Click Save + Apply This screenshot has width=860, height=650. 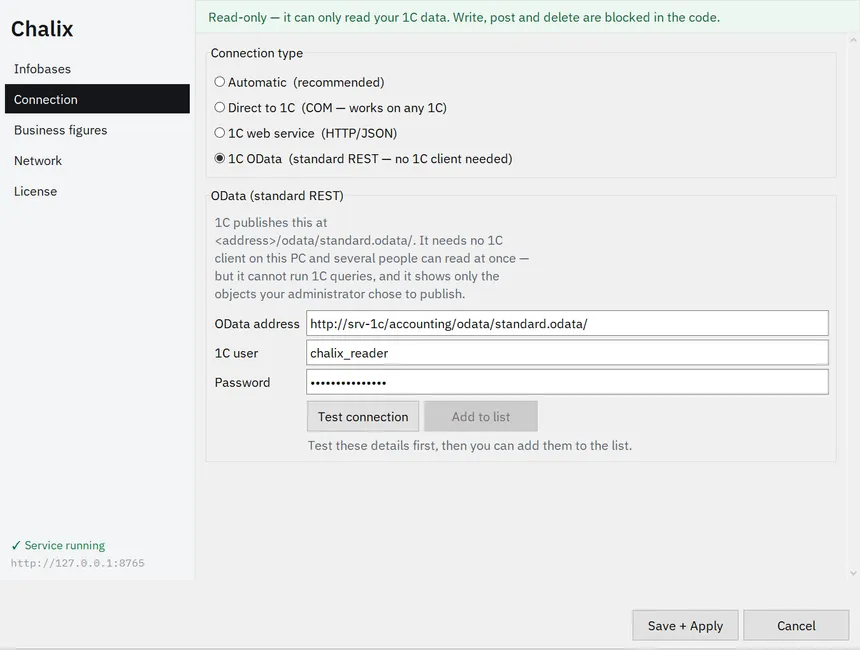pyautogui.click(x=685, y=626)
